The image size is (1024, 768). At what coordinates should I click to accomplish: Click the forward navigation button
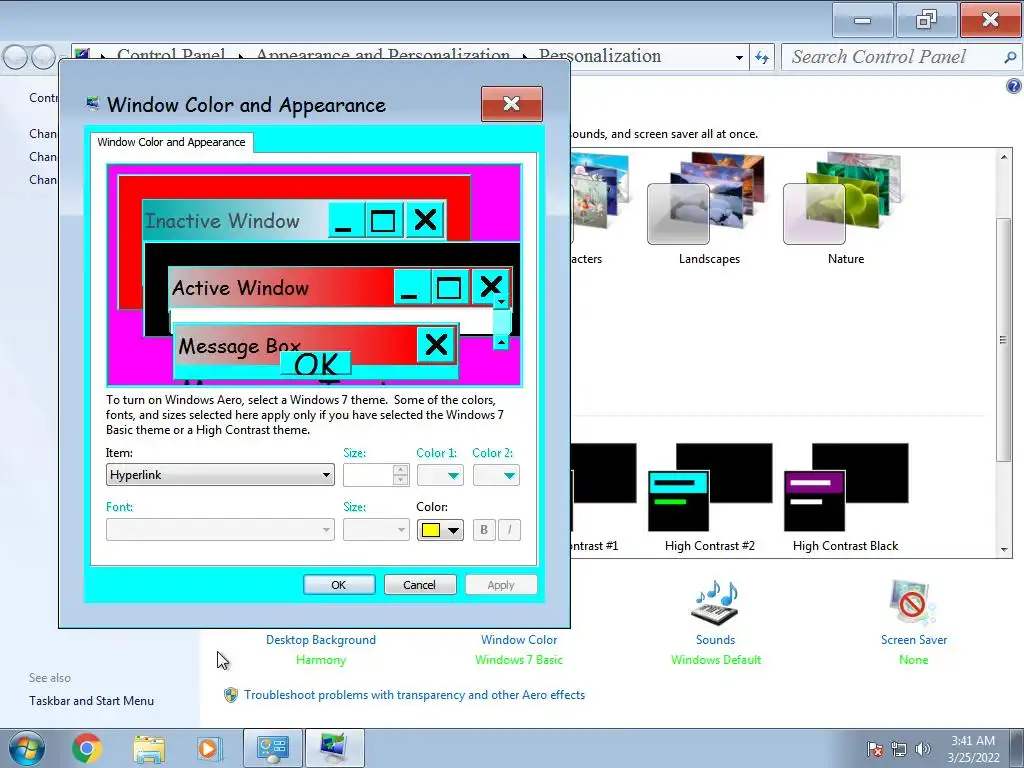tap(43, 57)
